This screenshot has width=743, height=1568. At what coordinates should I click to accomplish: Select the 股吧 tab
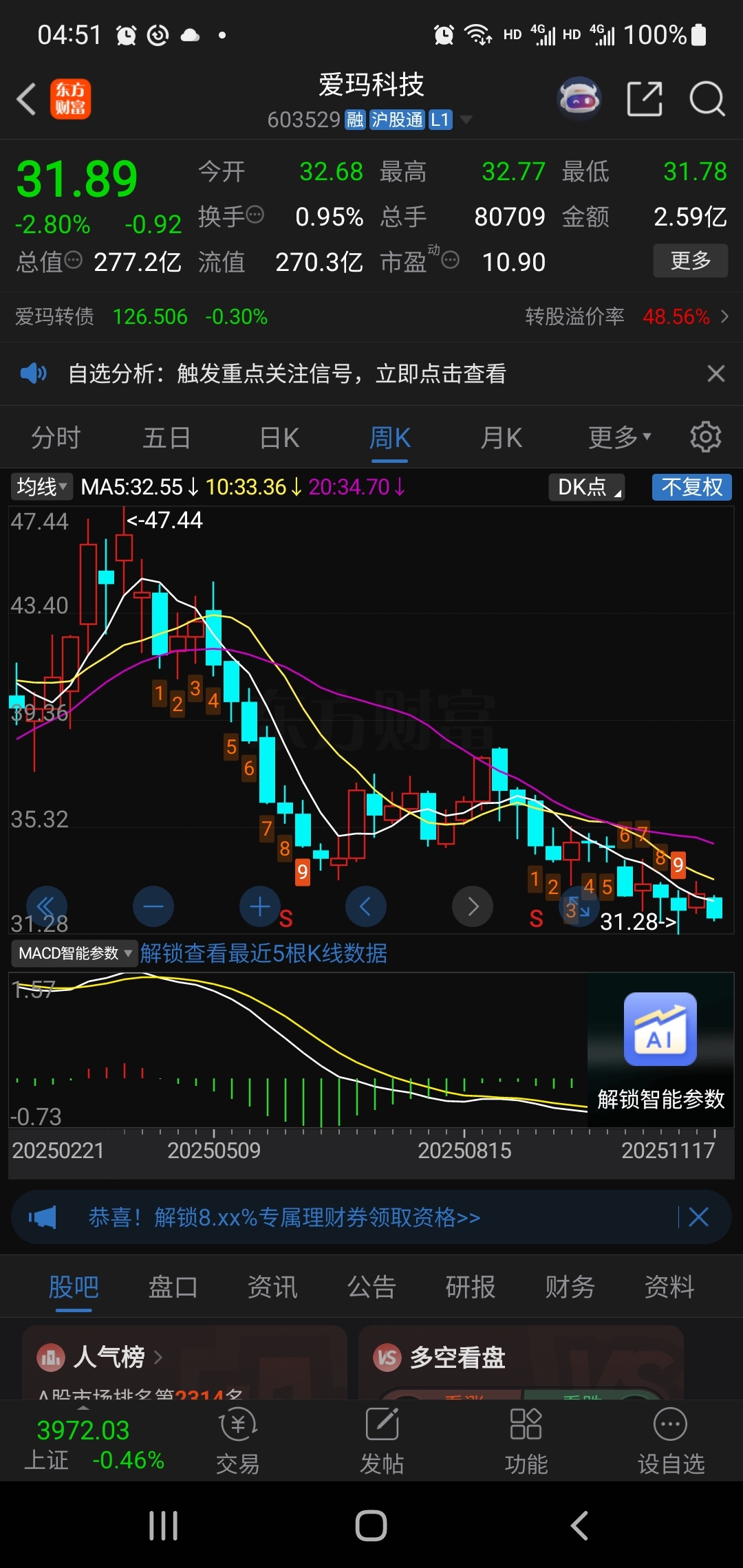[x=74, y=1287]
